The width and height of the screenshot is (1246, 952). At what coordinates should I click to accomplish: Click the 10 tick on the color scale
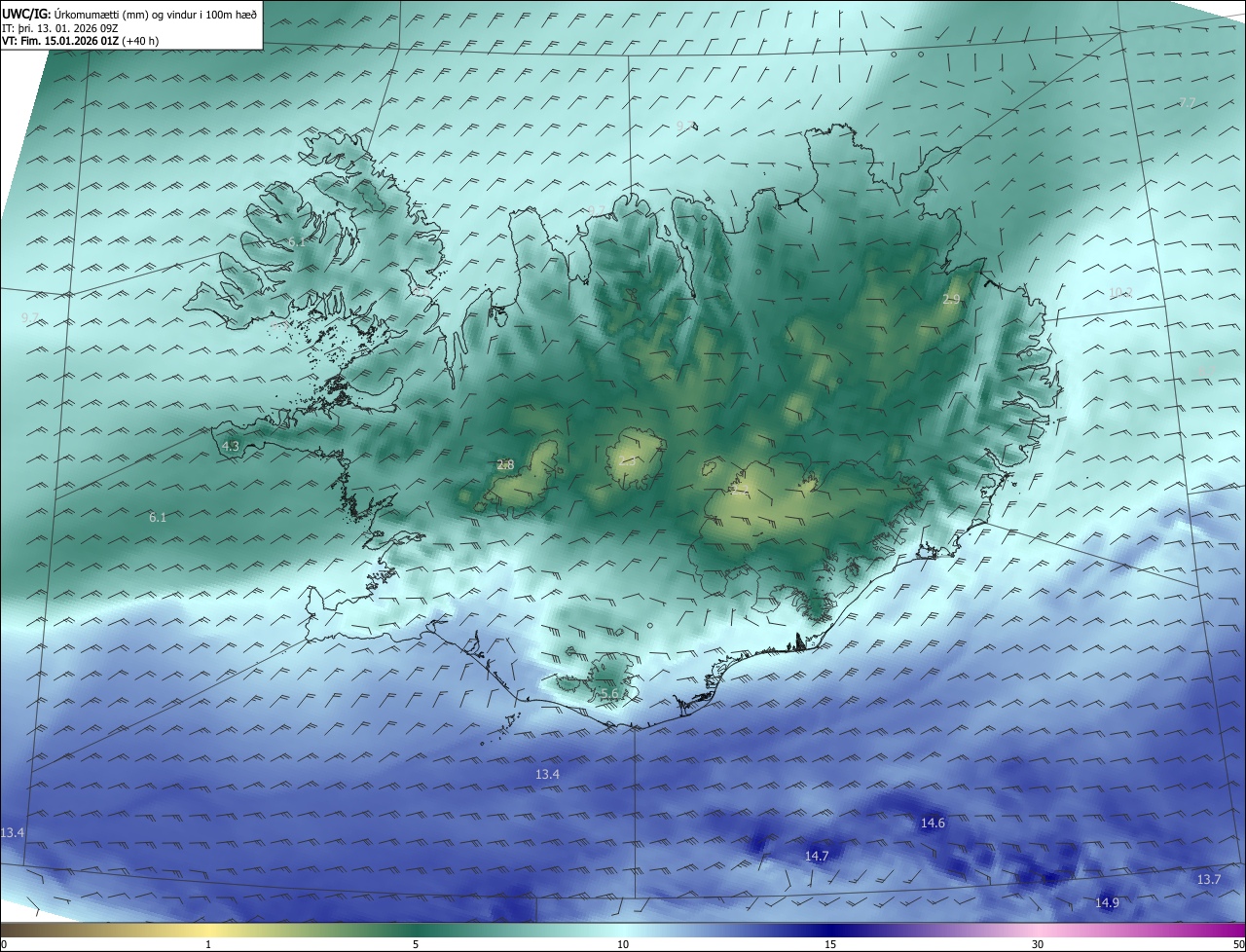623,944
